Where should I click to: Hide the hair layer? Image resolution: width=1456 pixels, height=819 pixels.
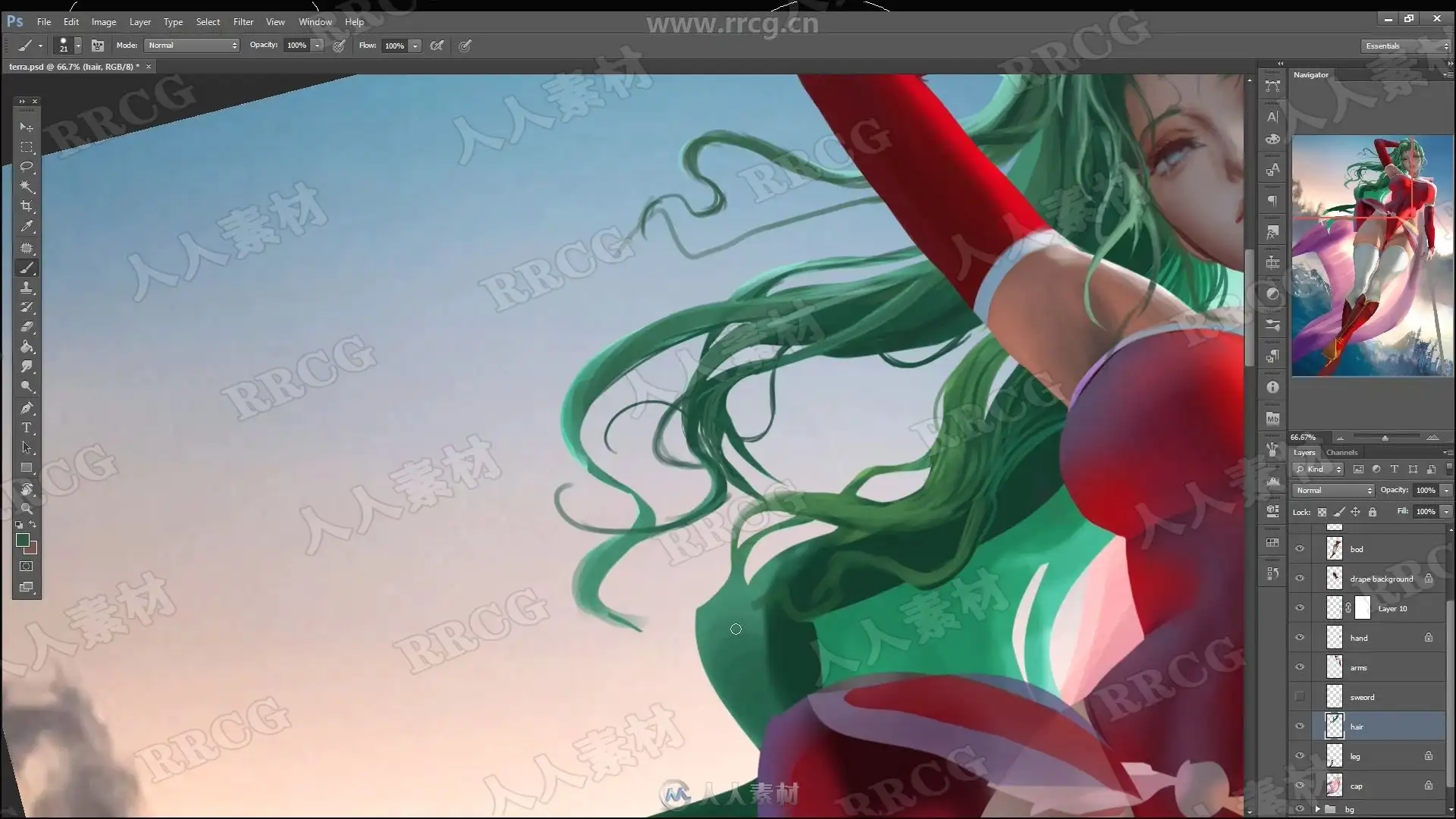(1300, 726)
